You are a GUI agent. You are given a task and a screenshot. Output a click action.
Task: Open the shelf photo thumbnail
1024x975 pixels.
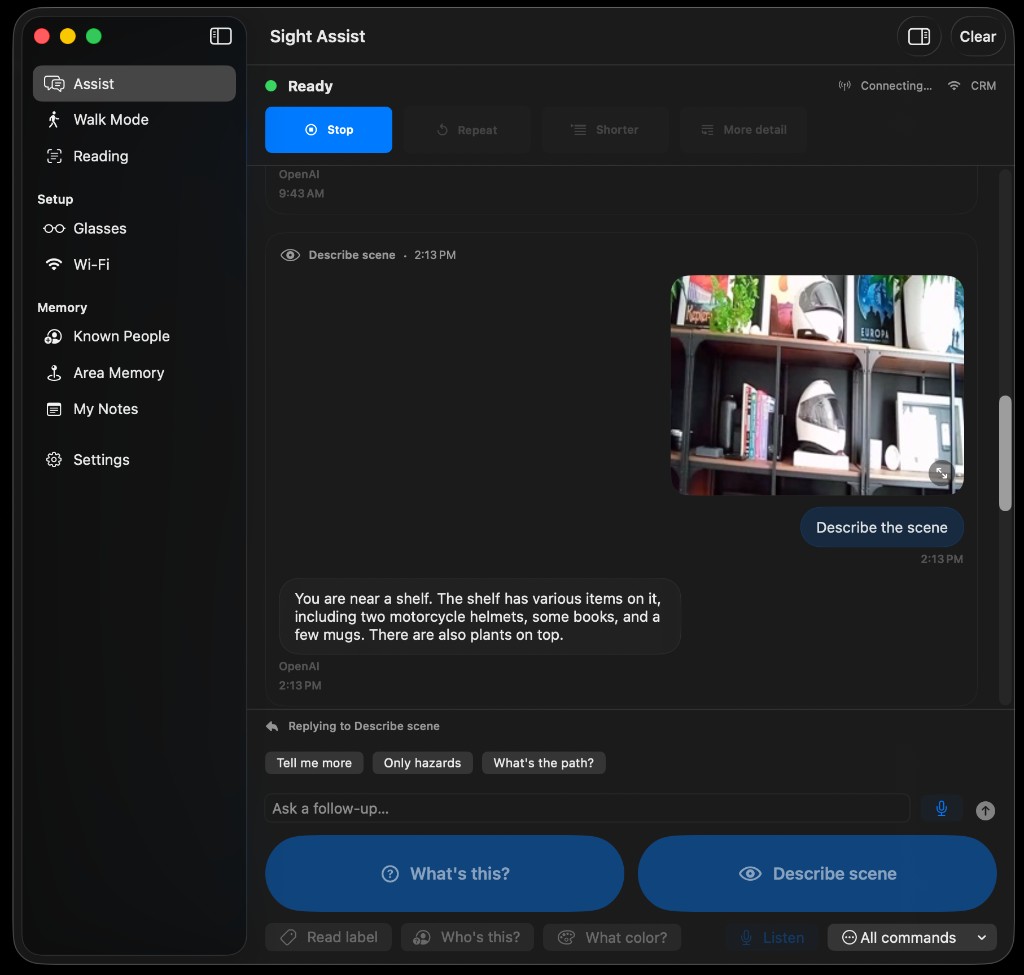816,385
